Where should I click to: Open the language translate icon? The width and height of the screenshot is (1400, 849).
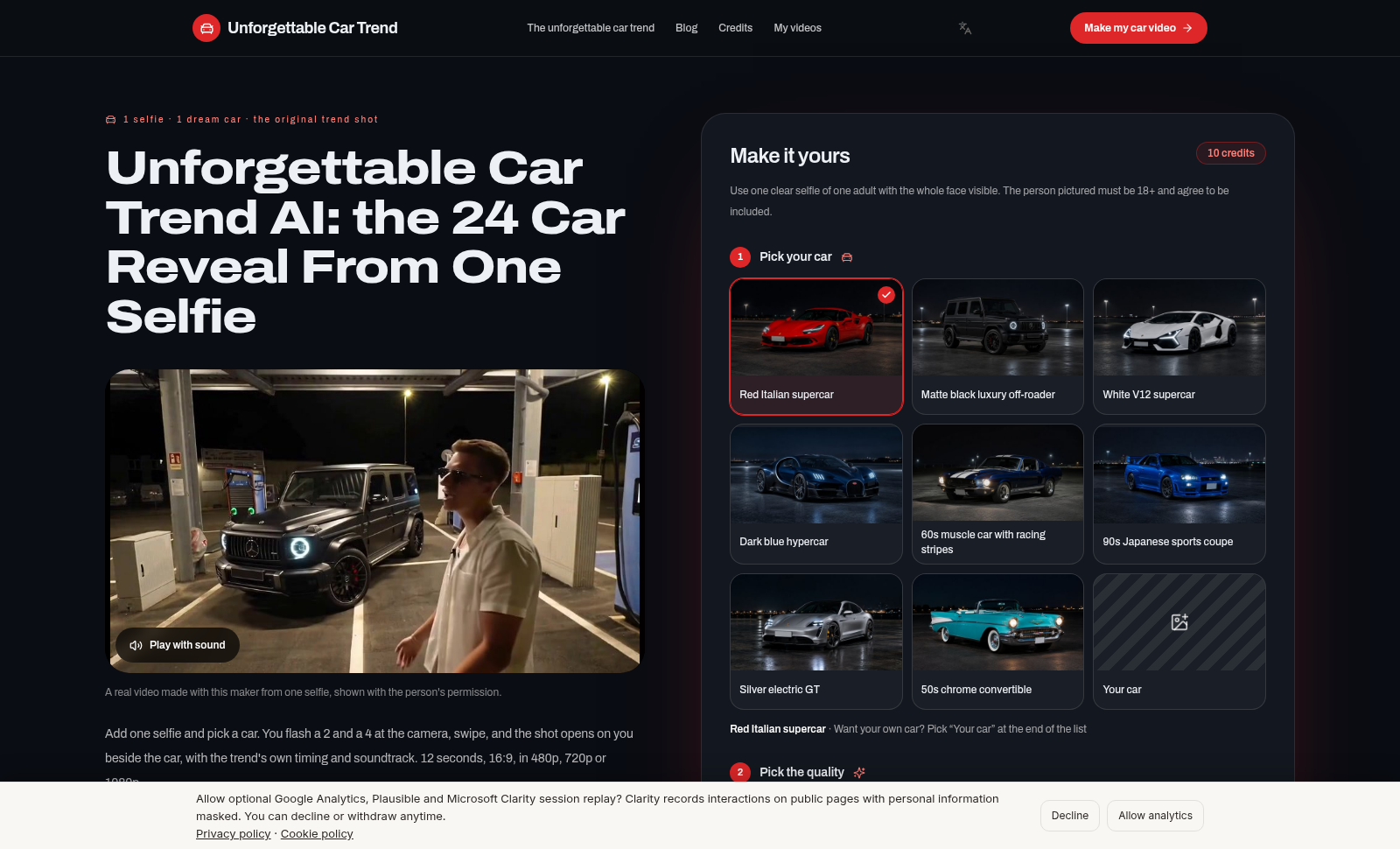click(x=965, y=28)
